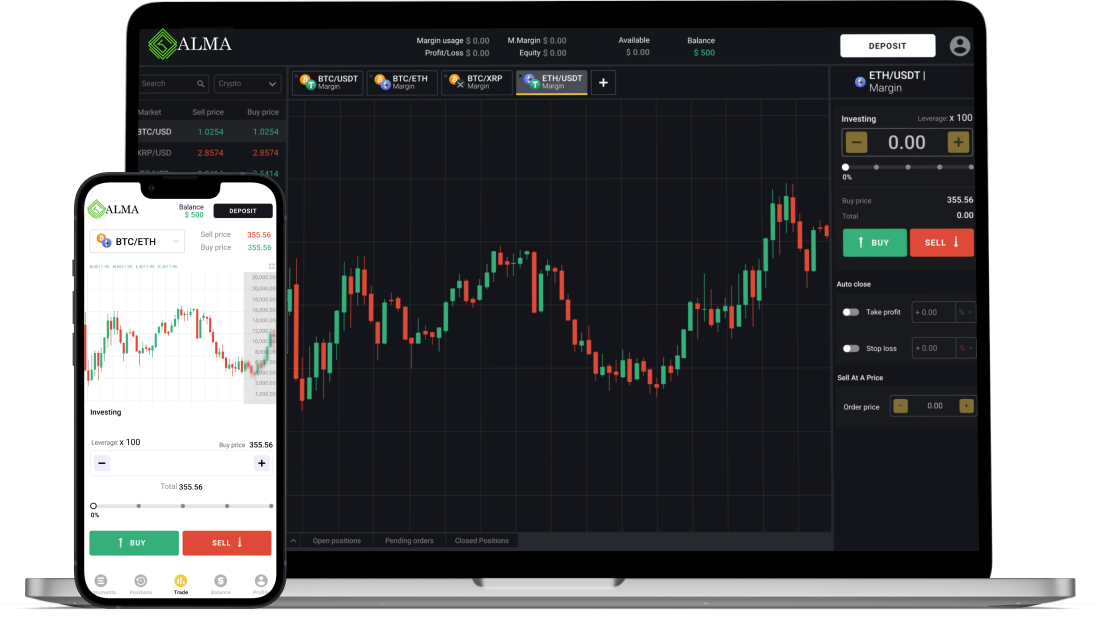Open the Pending orders tab
Viewport: 1096px width, 618px height.
pos(409,541)
